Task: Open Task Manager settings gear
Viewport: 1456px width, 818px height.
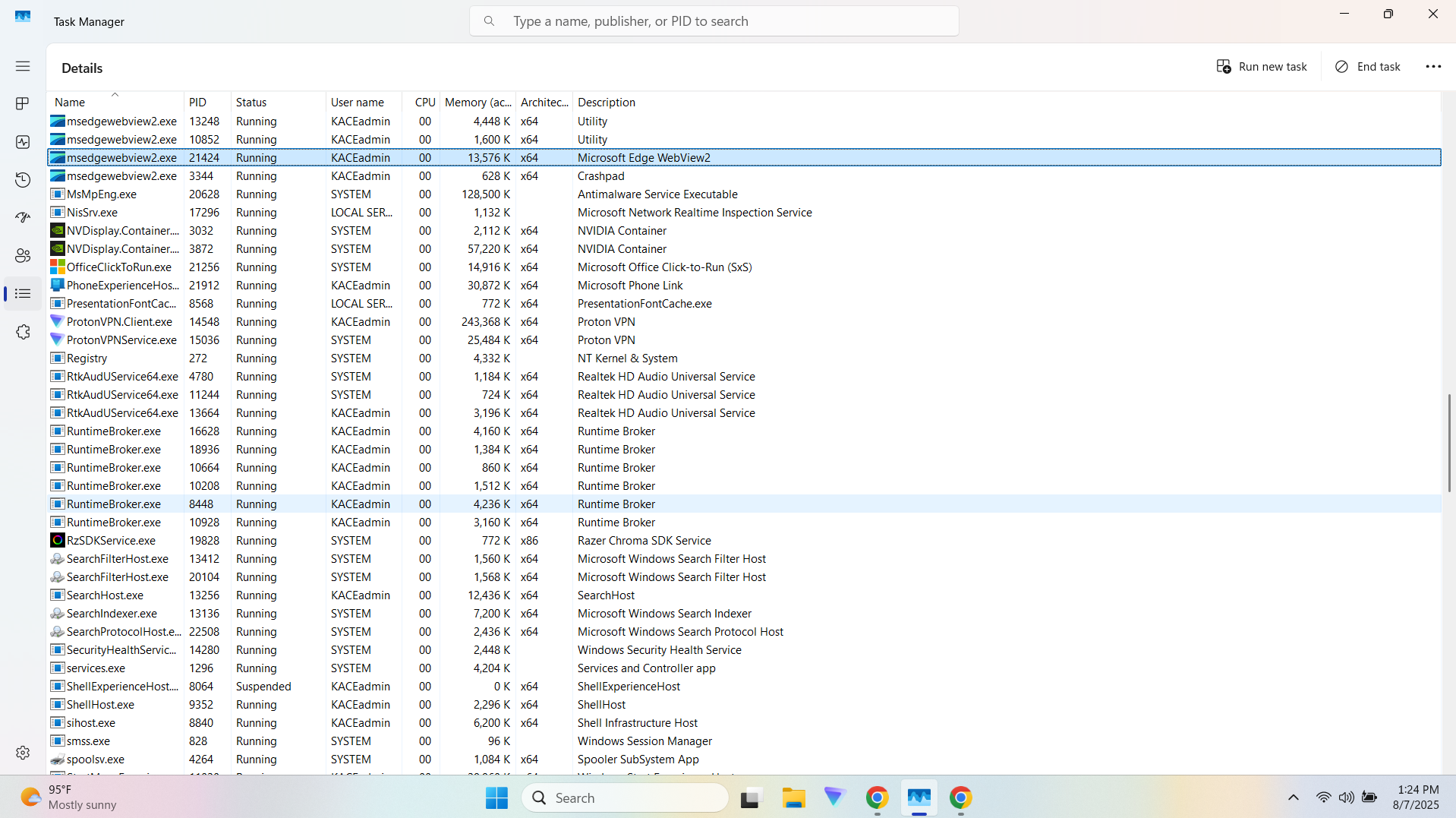Action: pyautogui.click(x=23, y=753)
